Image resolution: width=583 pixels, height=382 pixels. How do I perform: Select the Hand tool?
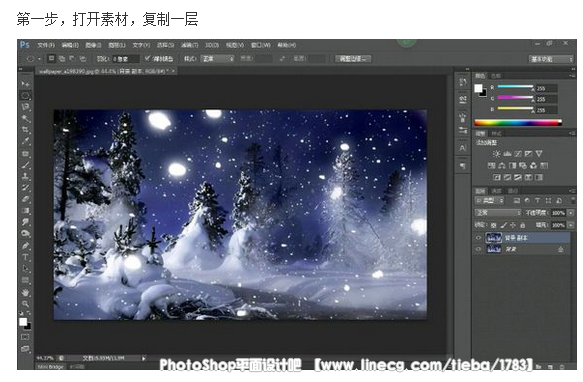coord(25,292)
